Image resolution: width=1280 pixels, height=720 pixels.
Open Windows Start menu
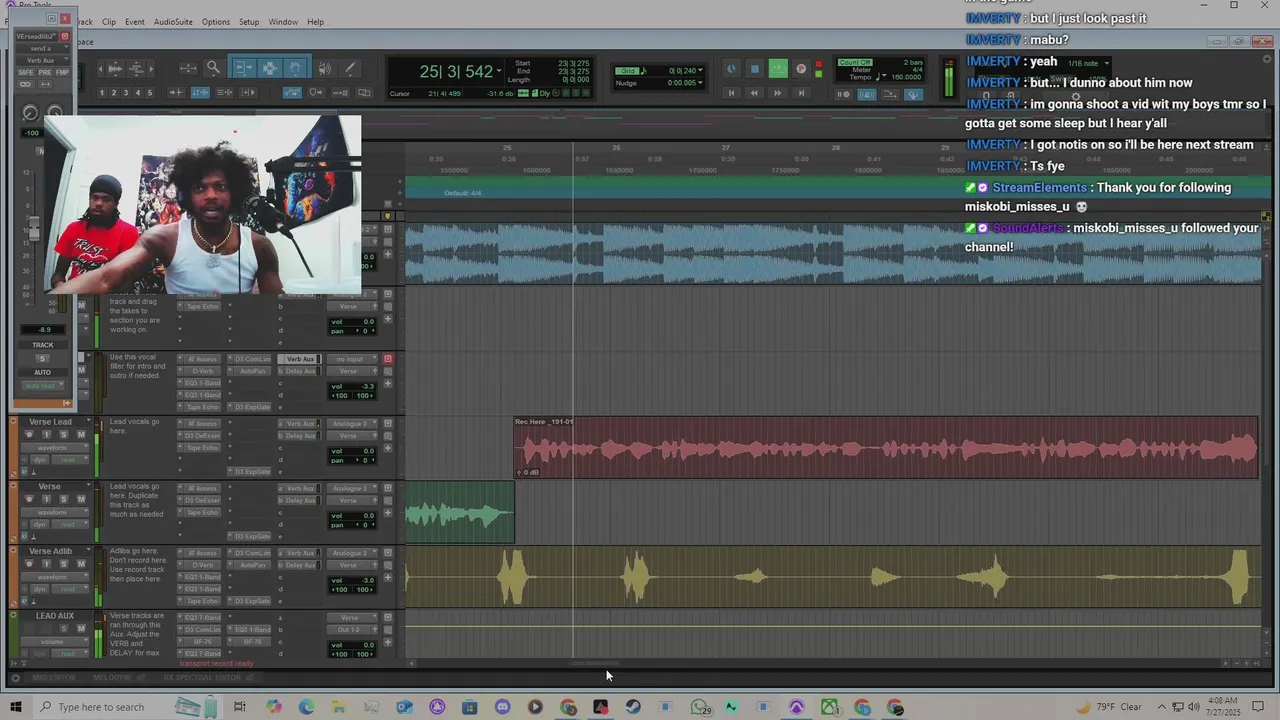[x=15, y=707]
